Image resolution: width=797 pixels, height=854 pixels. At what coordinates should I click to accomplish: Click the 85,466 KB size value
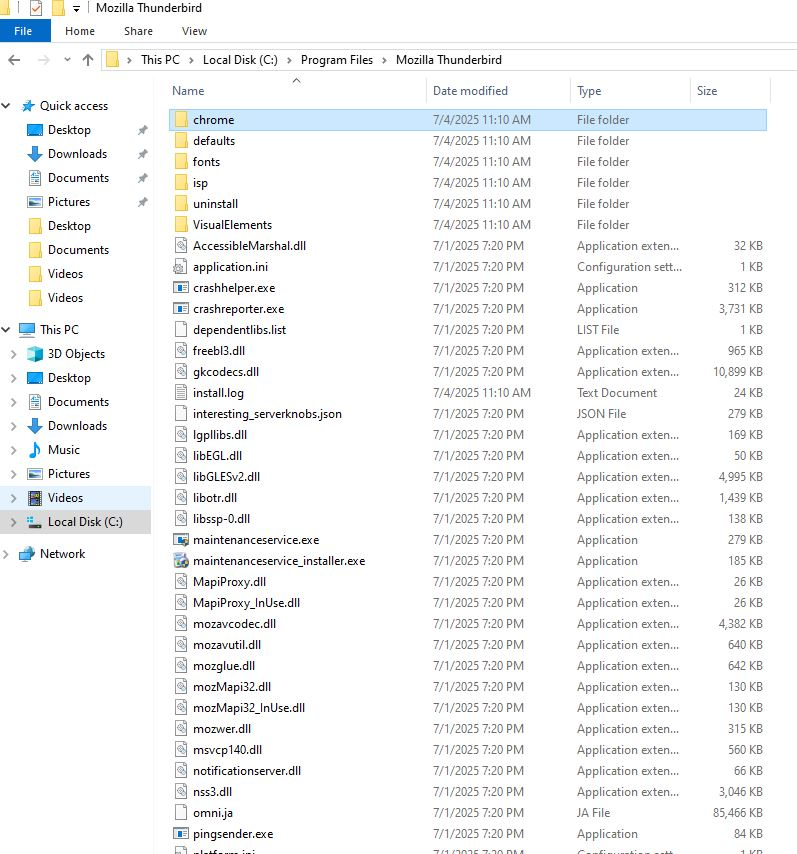738,813
